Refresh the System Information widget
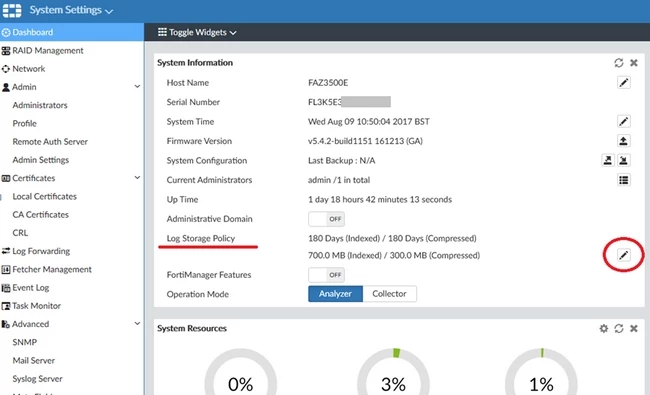Image resolution: width=650 pixels, height=395 pixels. pyautogui.click(x=619, y=63)
